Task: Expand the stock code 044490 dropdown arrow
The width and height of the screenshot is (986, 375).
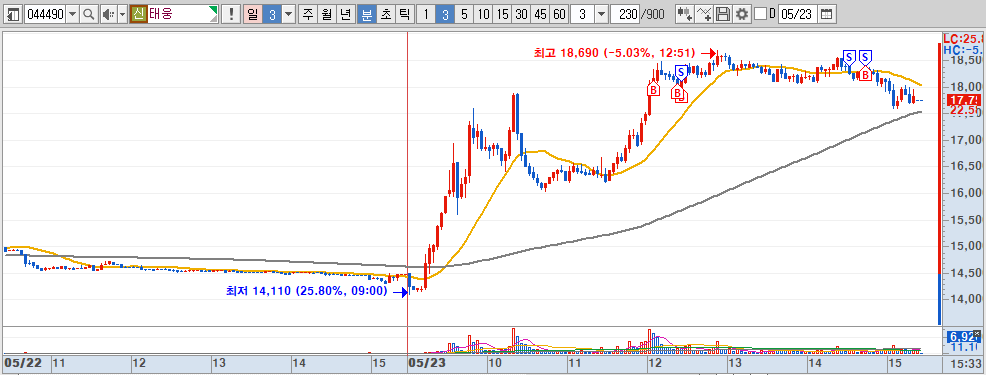Action: click(x=72, y=14)
